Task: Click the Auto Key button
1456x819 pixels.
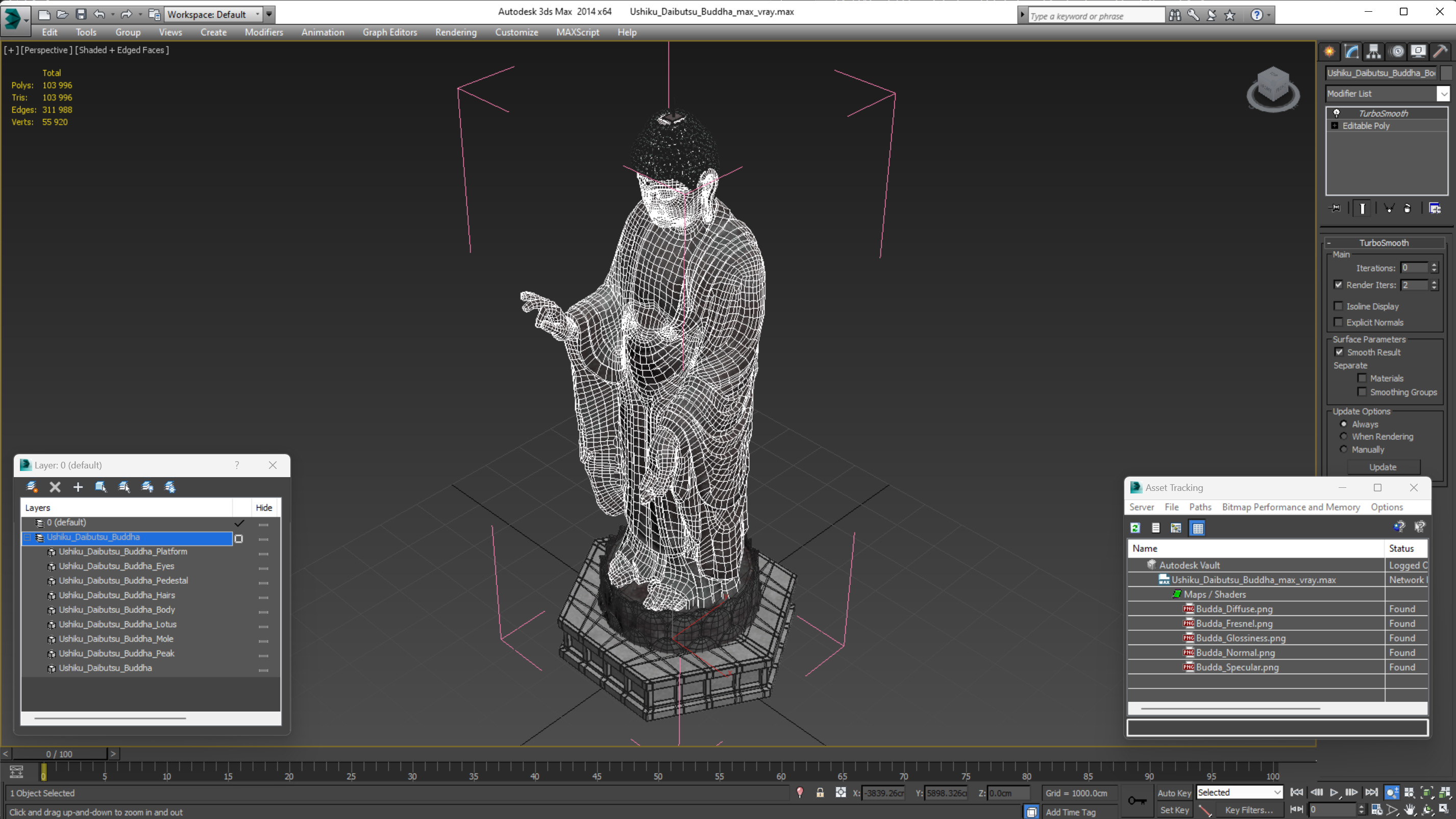Action: pos(1174,793)
